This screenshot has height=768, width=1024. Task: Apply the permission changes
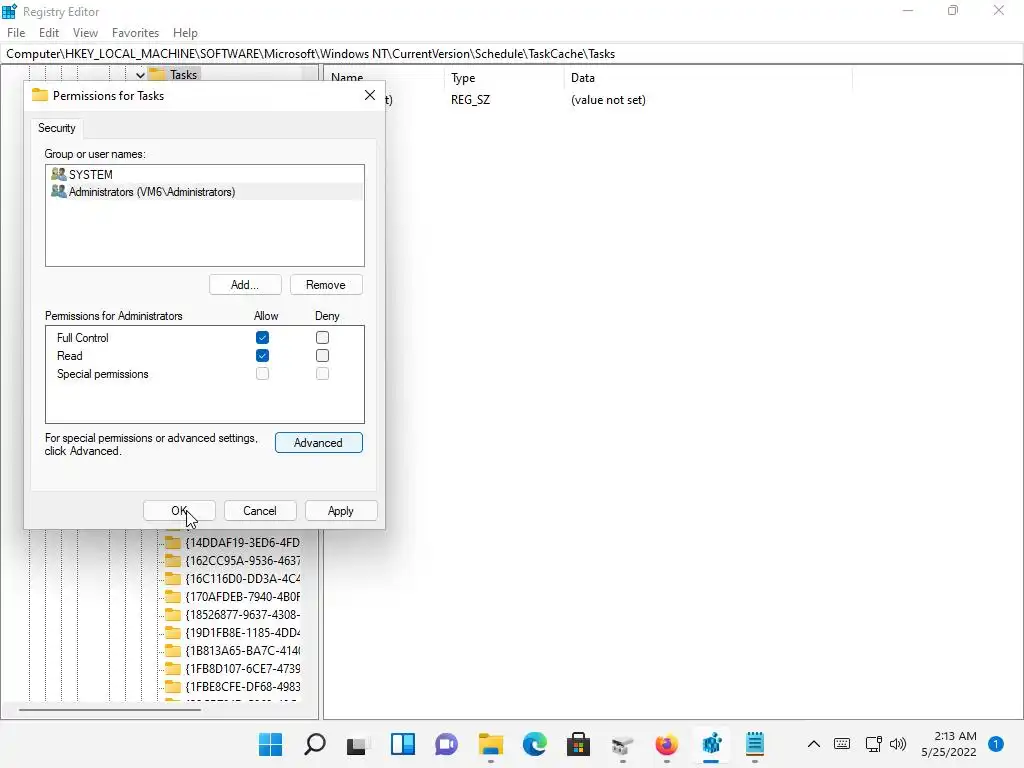pos(341,511)
